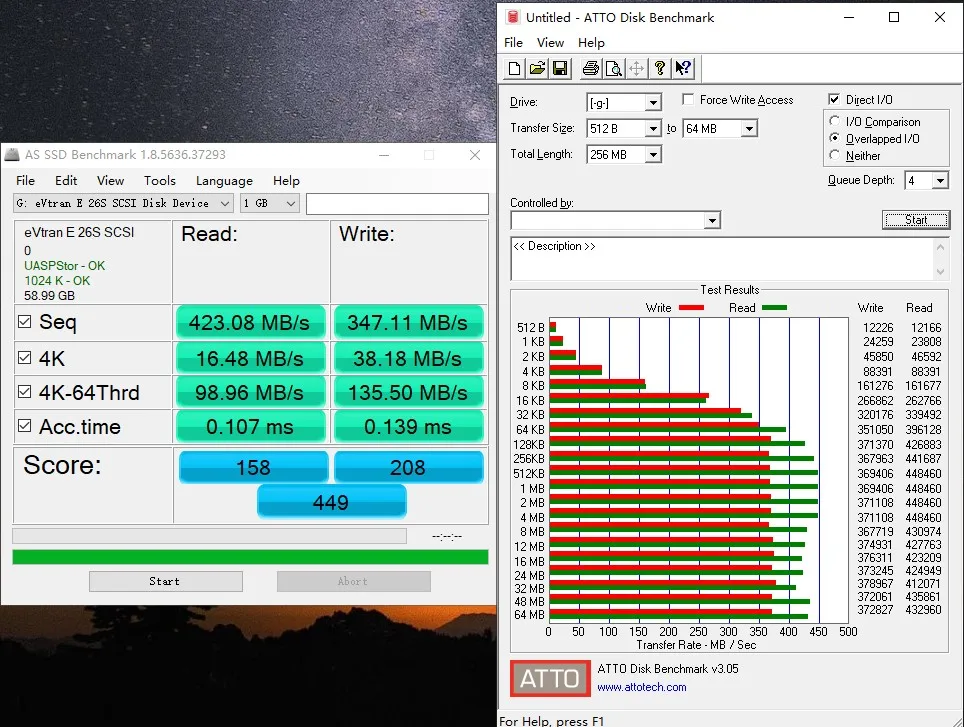Click the Start button in AS SSD Benchmark
The height and width of the screenshot is (727, 964).
[165, 581]
